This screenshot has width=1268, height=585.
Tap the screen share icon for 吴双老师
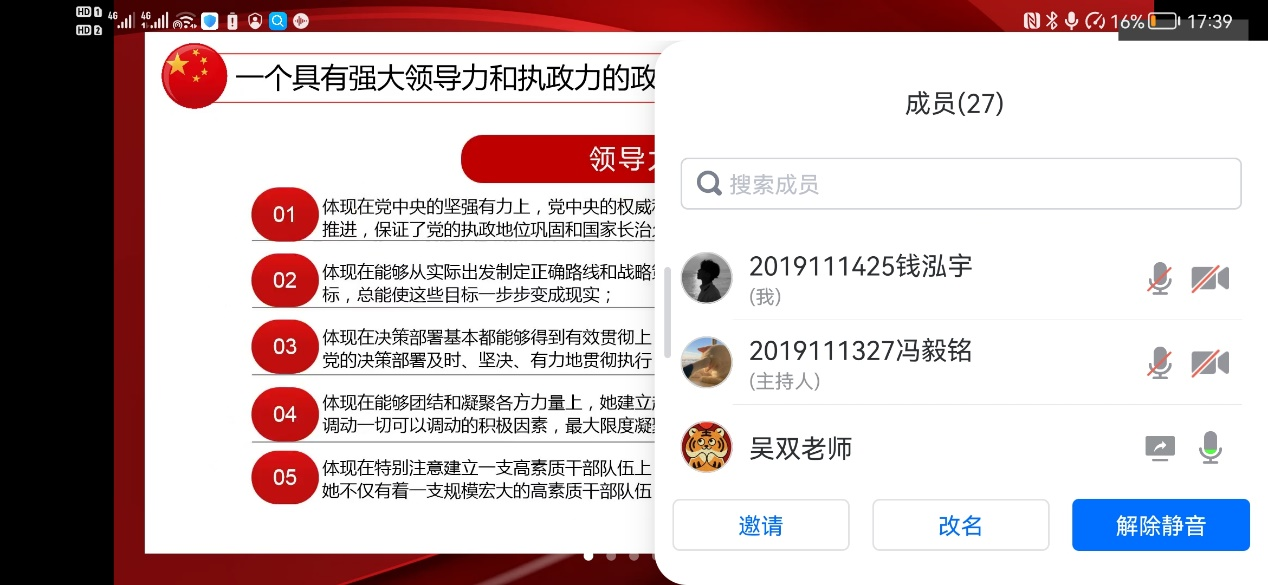click(x=1160, y=447)
